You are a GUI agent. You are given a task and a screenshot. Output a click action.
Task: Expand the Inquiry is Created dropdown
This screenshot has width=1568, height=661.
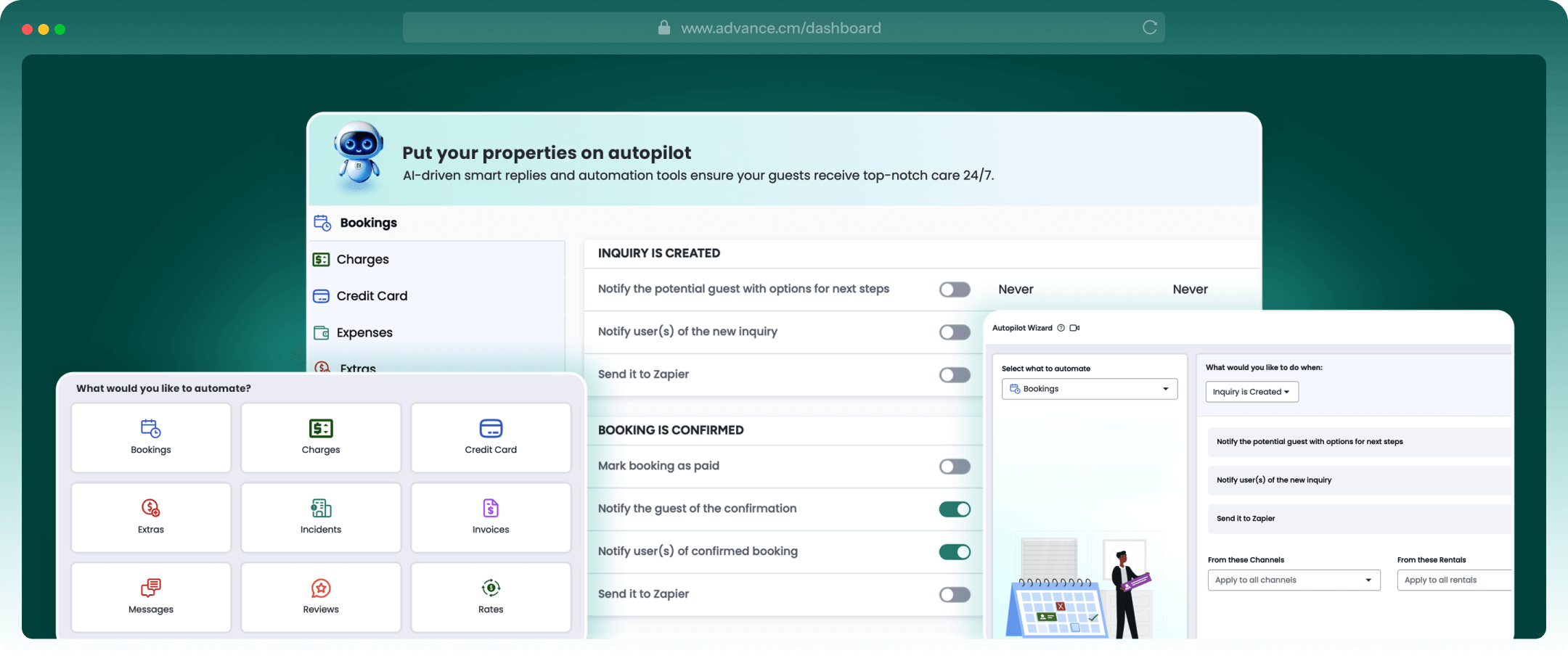[x=1251, y=392]
